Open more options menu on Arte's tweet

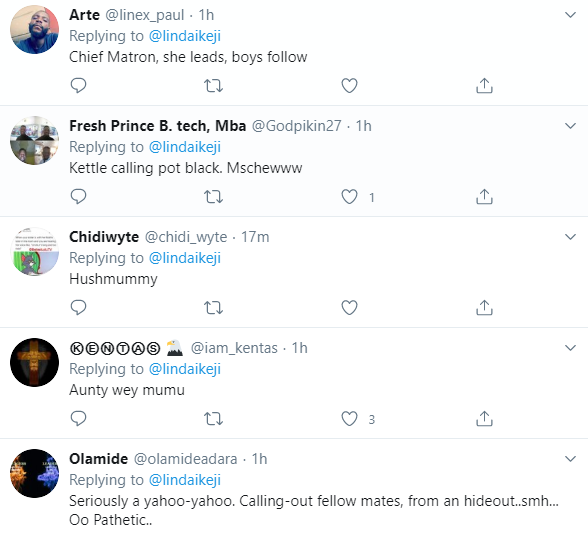coord(570,15)
